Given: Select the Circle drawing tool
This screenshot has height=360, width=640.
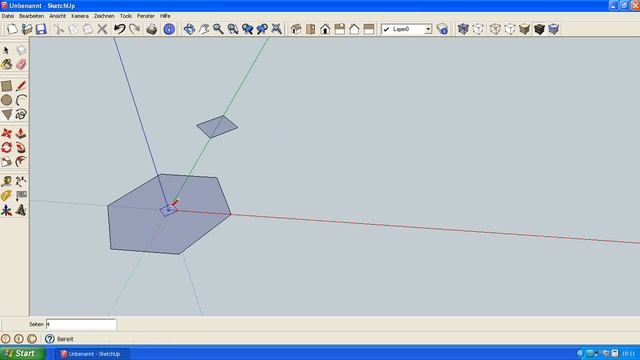Looking at the screenshot, I should [6, 100].
